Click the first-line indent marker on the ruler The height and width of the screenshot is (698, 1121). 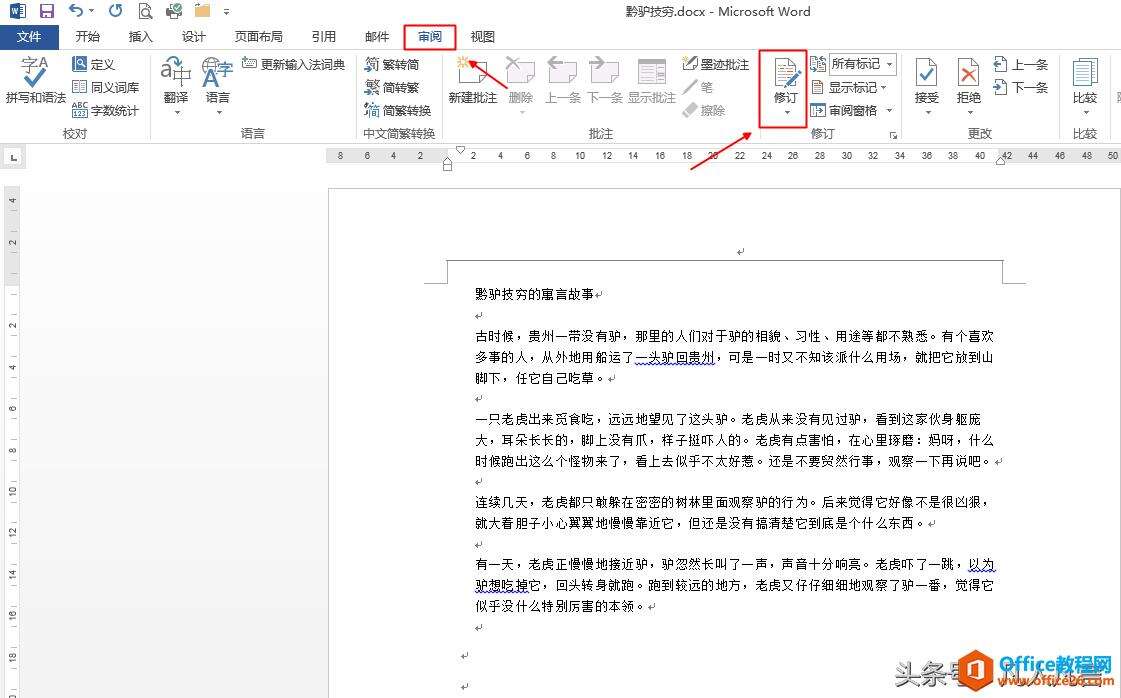[x=459, y=147]
